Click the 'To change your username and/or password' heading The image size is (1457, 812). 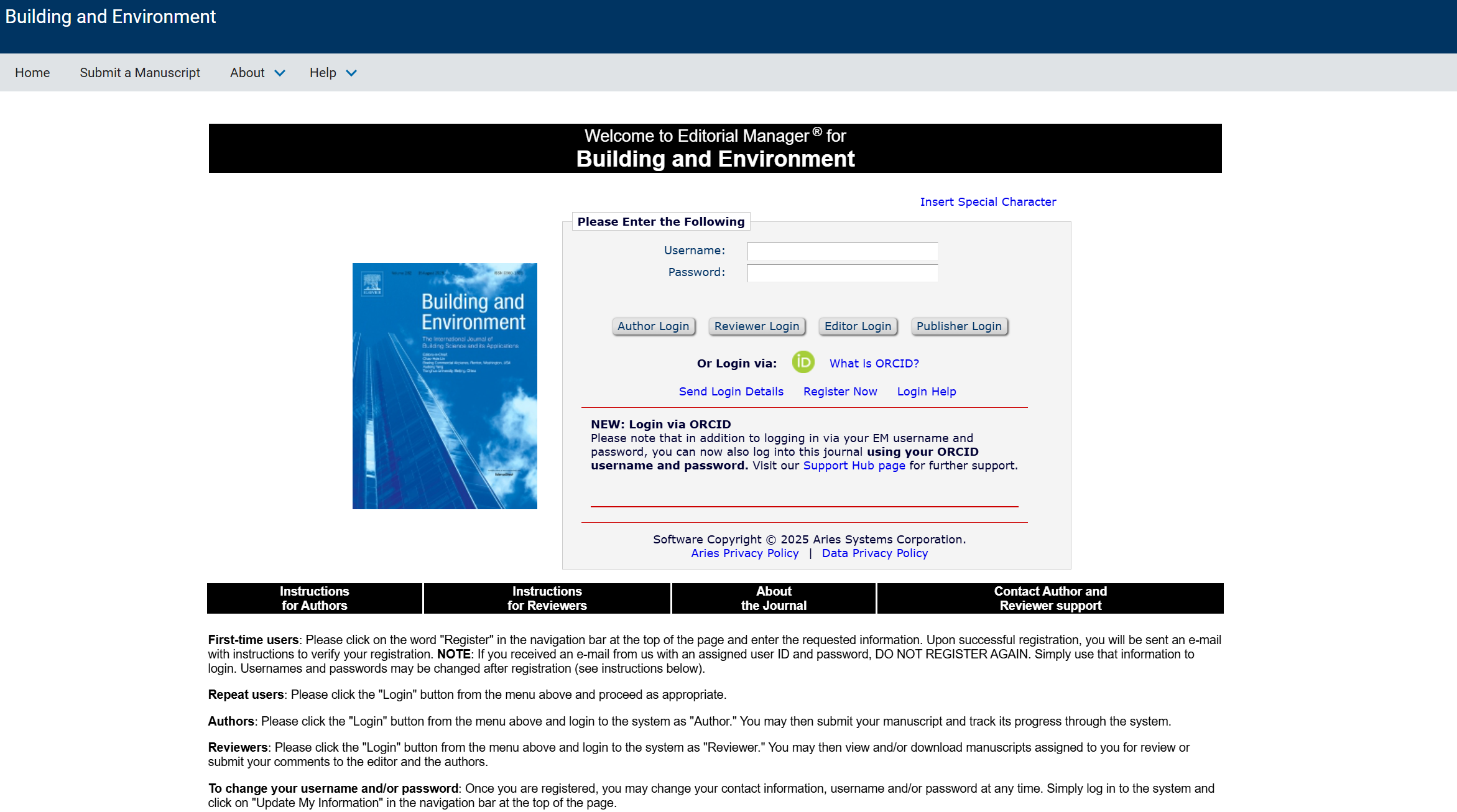(x=333, y=788)
